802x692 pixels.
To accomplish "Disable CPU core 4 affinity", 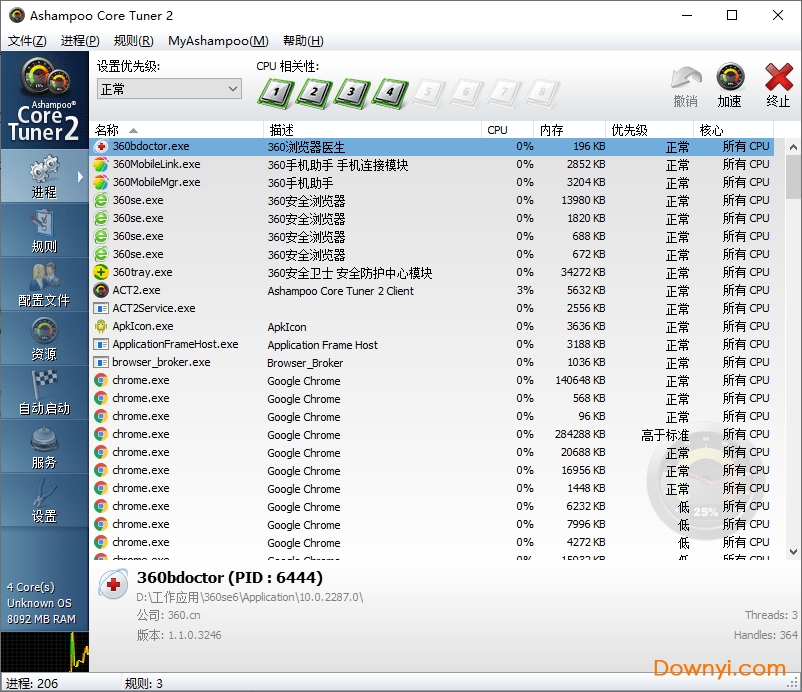I will [x=389, y=92].
